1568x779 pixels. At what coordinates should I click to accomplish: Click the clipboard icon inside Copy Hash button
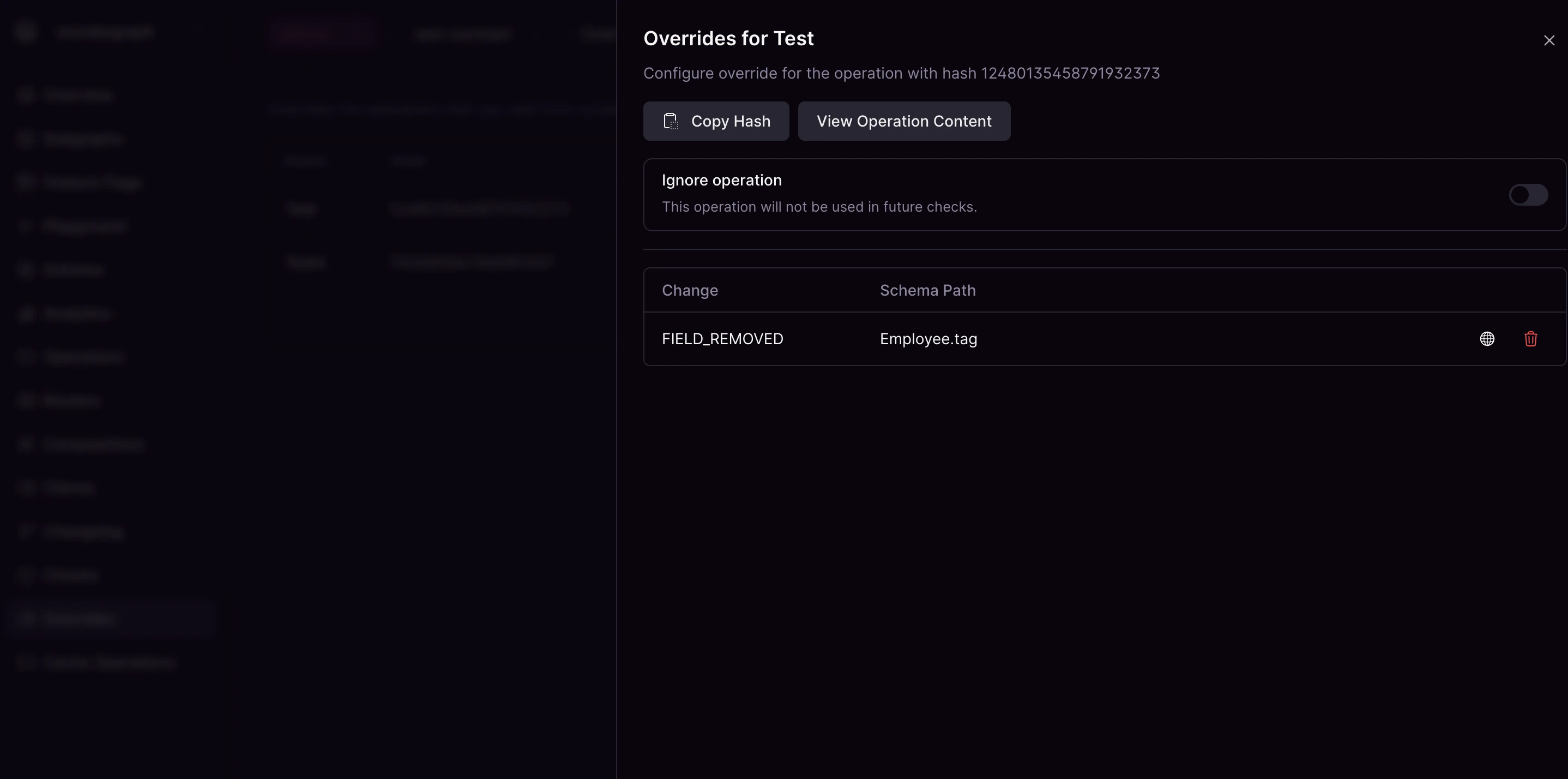[x=670, y=121]
